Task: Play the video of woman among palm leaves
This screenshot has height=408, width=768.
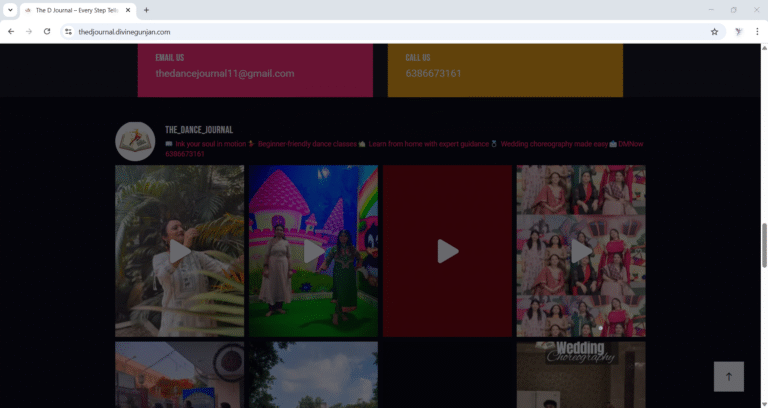Action: (x=179, y=251)
